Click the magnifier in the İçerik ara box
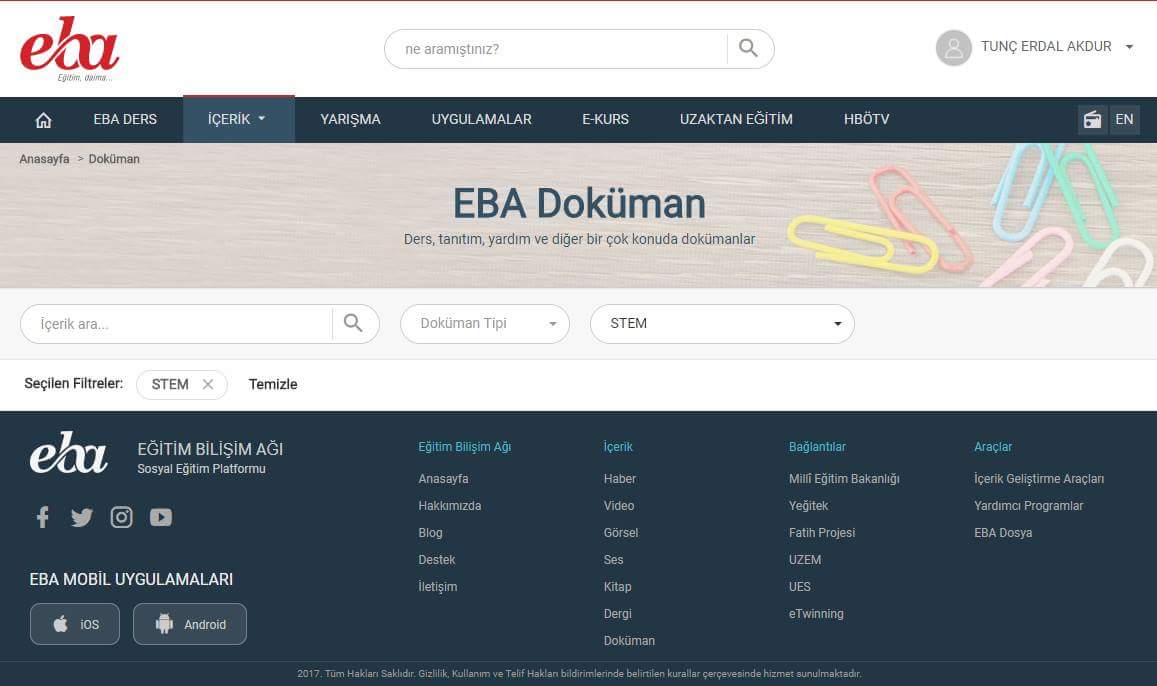 pyautogui.click(x=353, y=323)
